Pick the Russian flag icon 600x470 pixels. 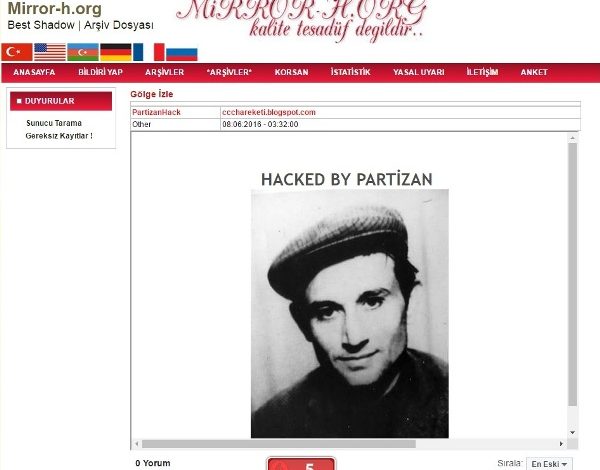coord(182,54)
